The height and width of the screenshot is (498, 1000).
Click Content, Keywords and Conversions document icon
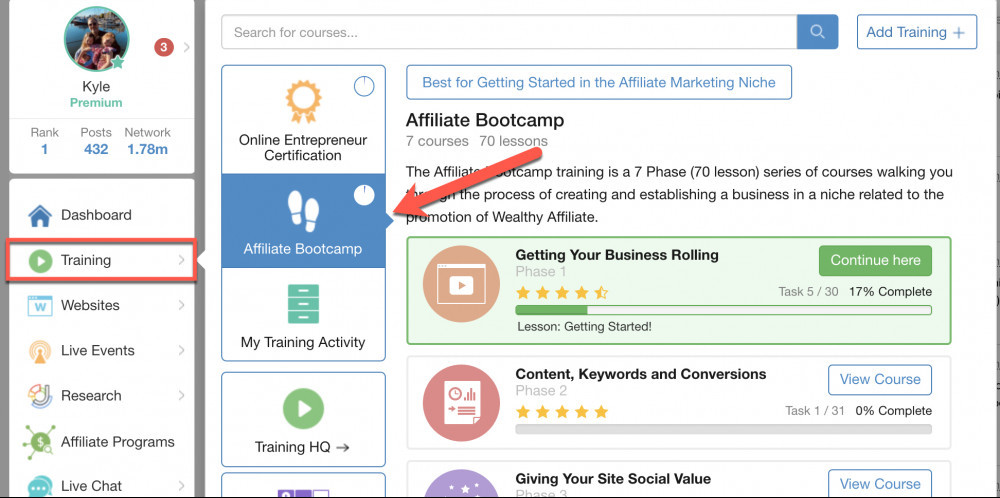coord(461,403)
